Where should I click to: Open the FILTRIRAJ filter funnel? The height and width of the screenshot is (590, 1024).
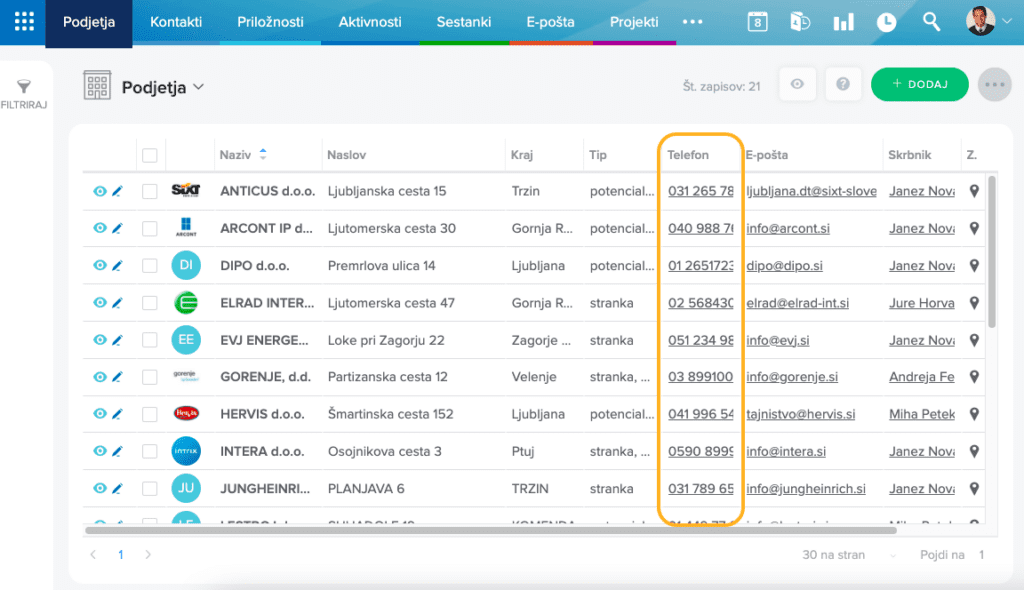[x=24, y=88]
